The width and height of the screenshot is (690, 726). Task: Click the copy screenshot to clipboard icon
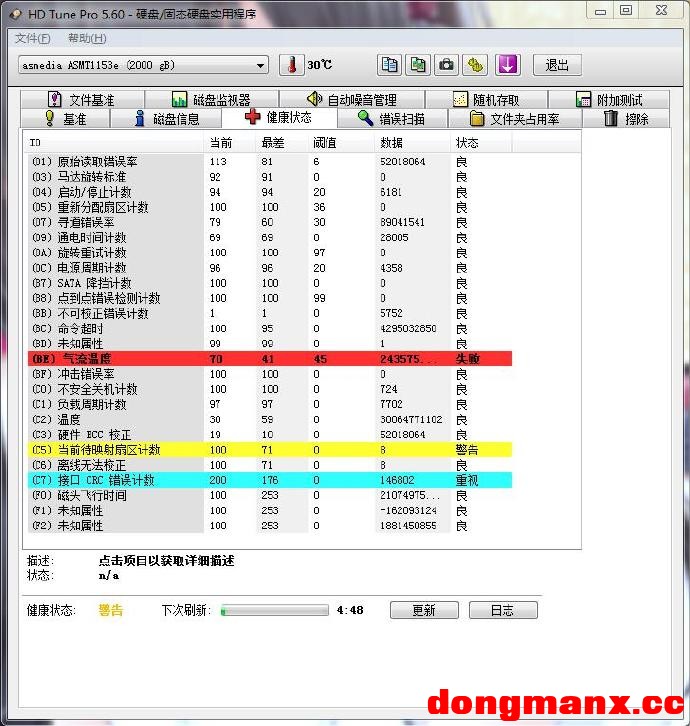[418, 65]
